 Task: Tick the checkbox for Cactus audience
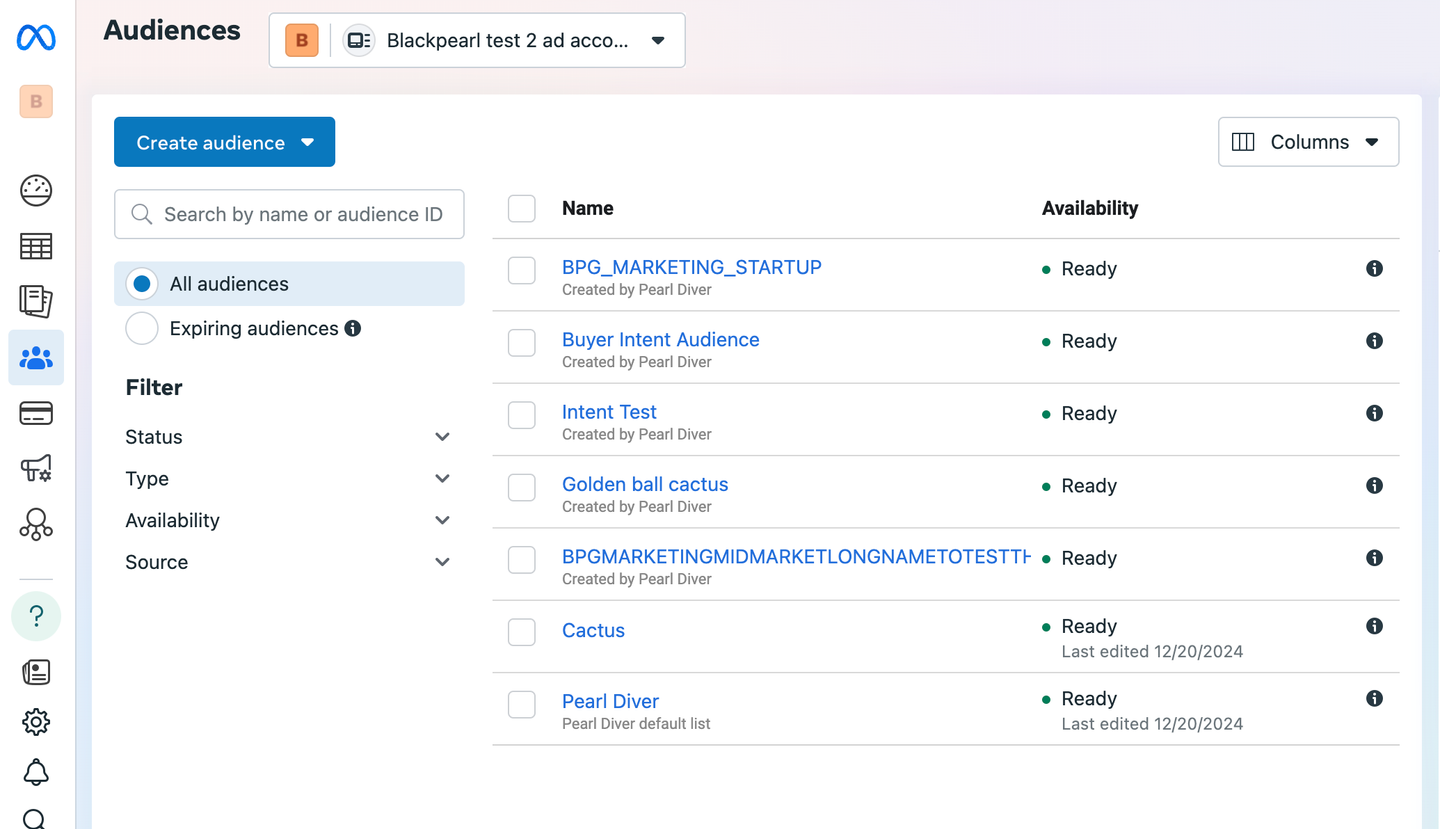point(522,632)
